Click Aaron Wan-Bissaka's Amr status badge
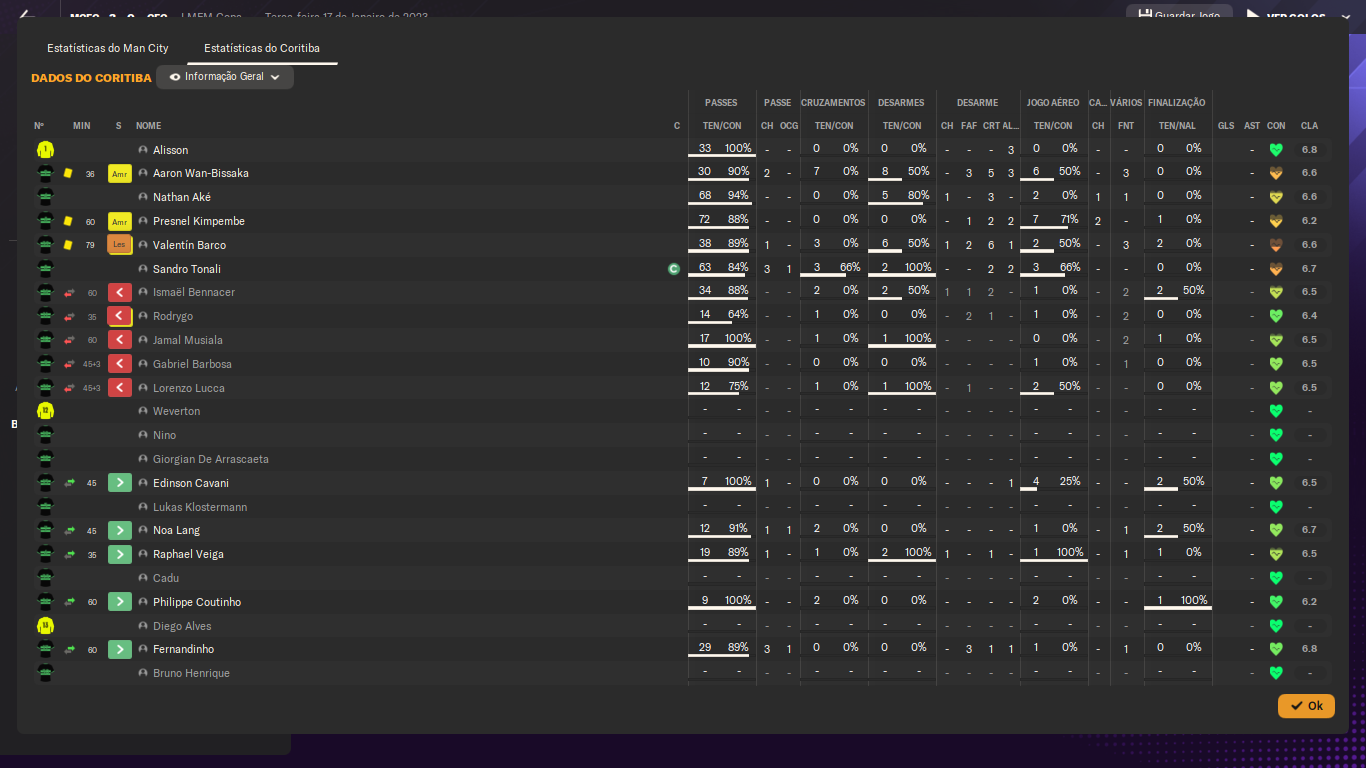 [120, 174]
